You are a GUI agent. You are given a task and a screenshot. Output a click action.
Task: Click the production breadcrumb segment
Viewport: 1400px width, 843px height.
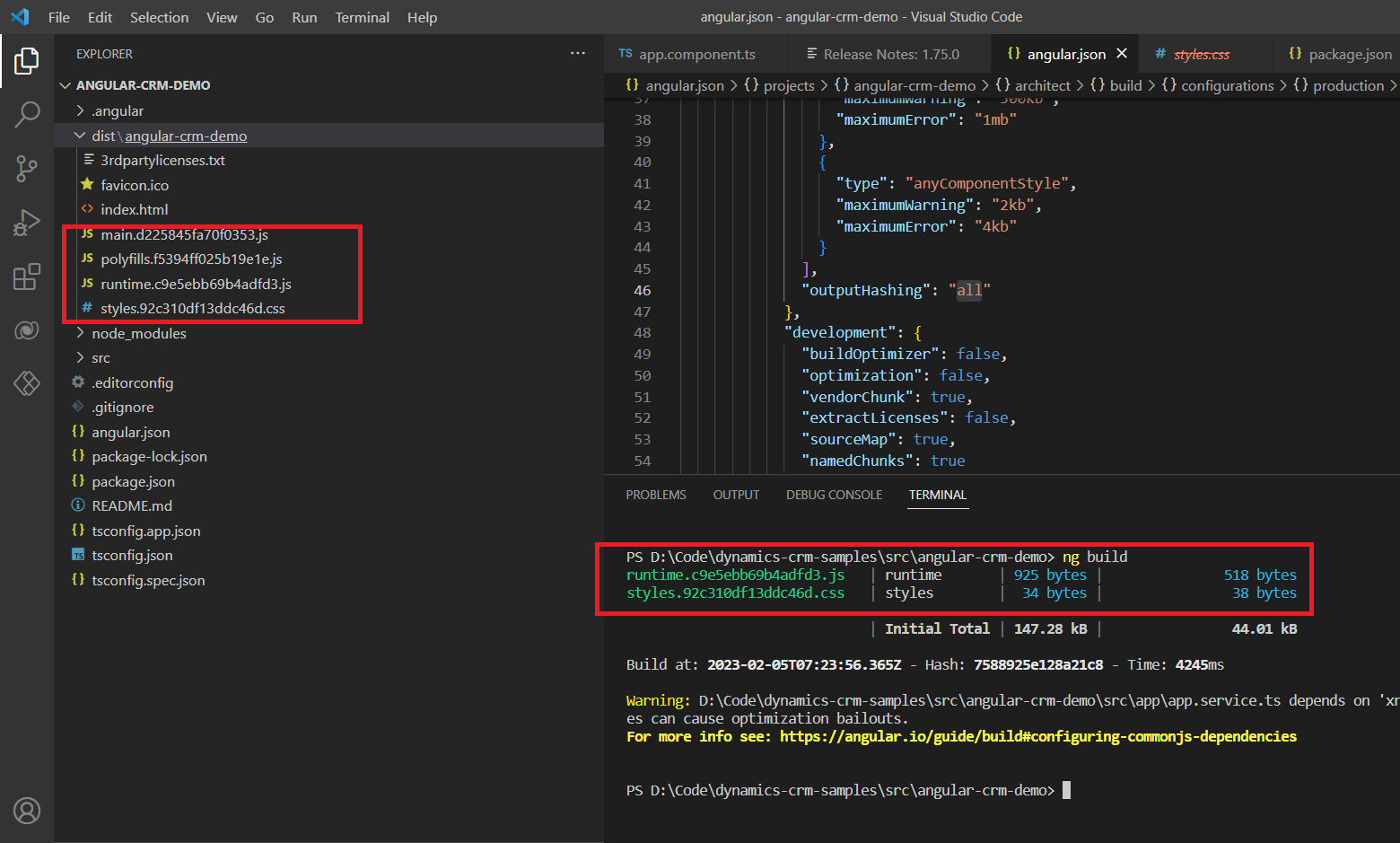[x=1349, y=85]
